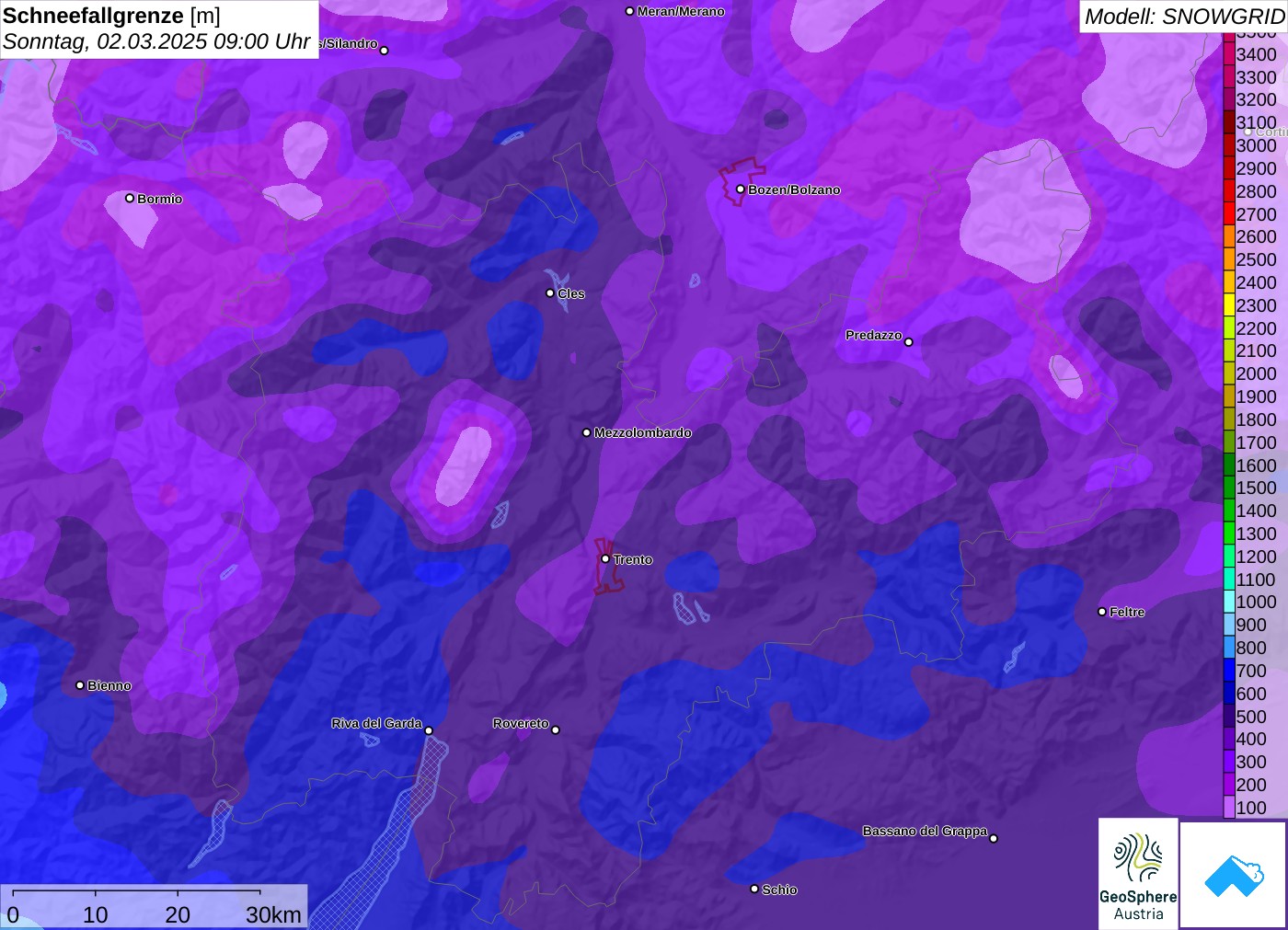Click the 2300 yellow legend swatch
Screen dimensions: 1288x930
1228,305
